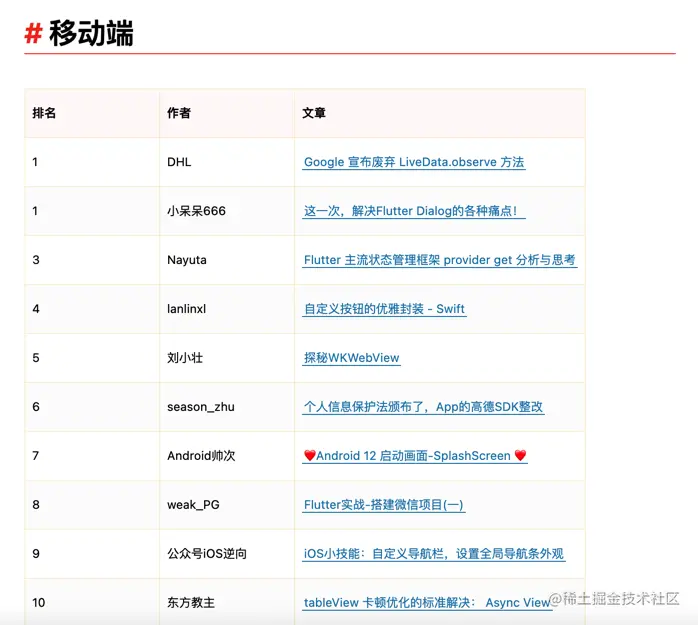Select author name season_zhu
The image size is (698, 625).
[x=201, y=407]
